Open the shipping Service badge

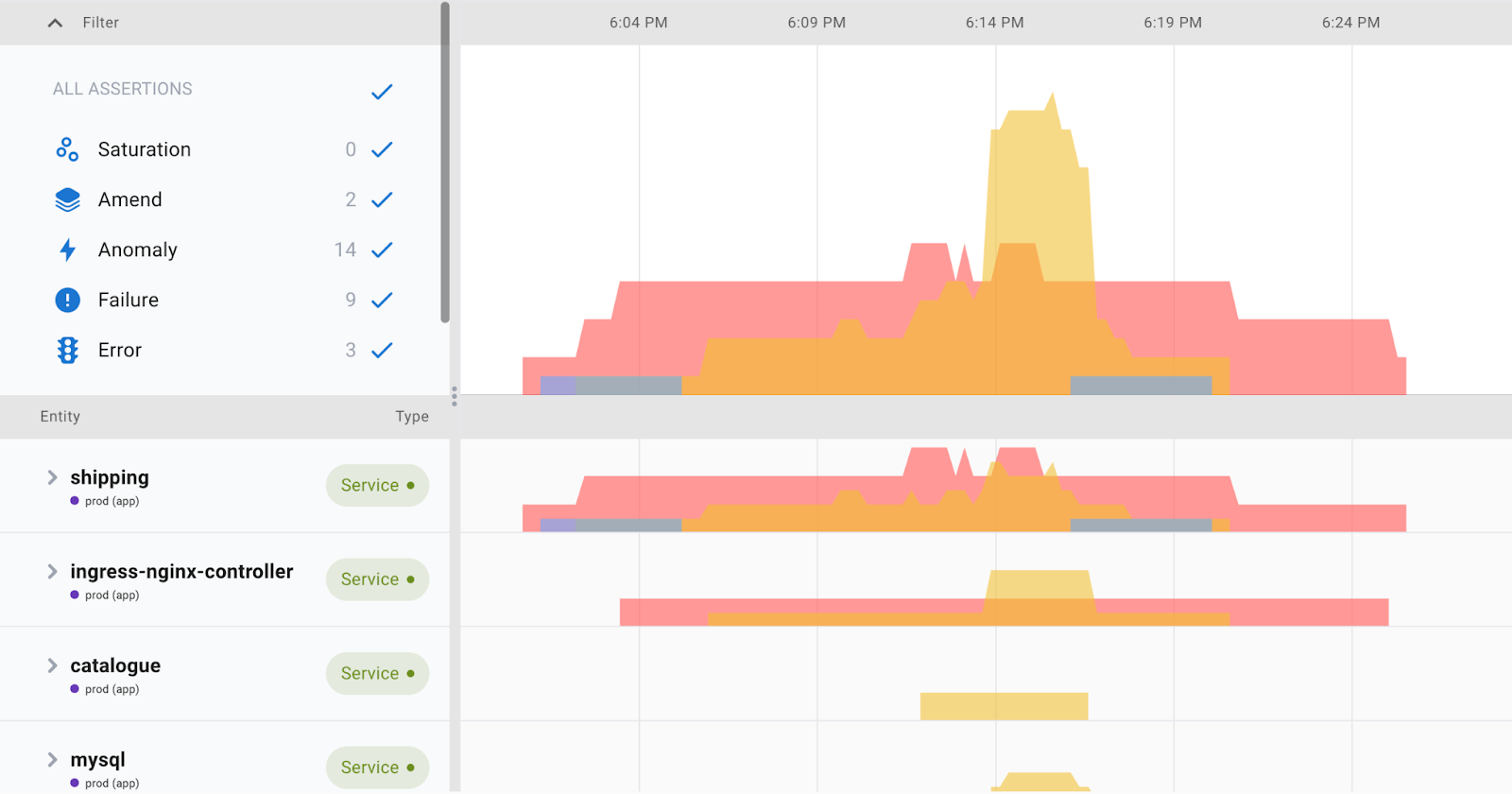click(377, 485)
